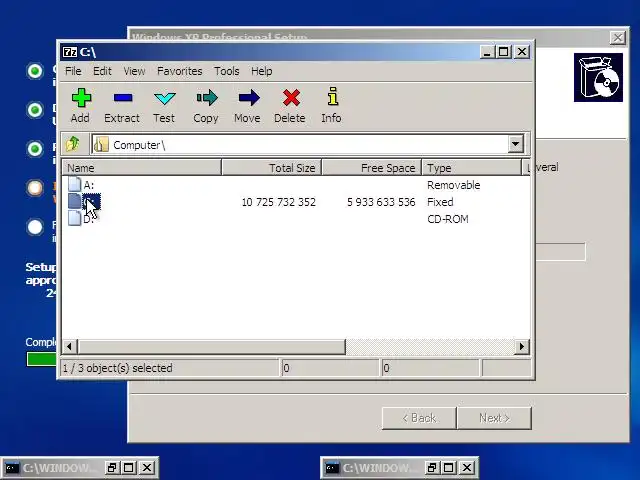Click the 7z icon in the title bar

pos(70,52)
